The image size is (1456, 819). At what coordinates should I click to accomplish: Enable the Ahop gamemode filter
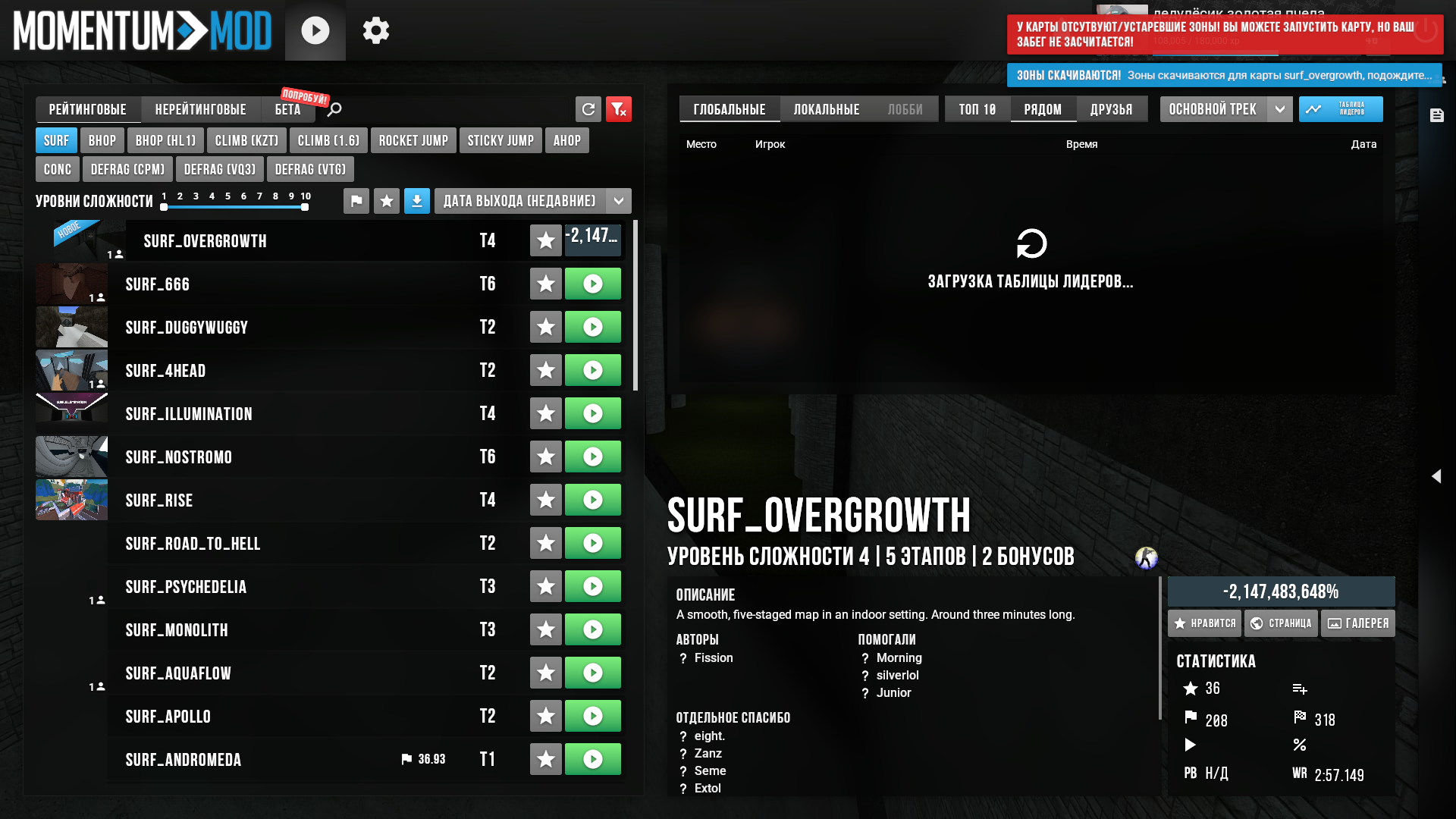click(x=567, y=140)
